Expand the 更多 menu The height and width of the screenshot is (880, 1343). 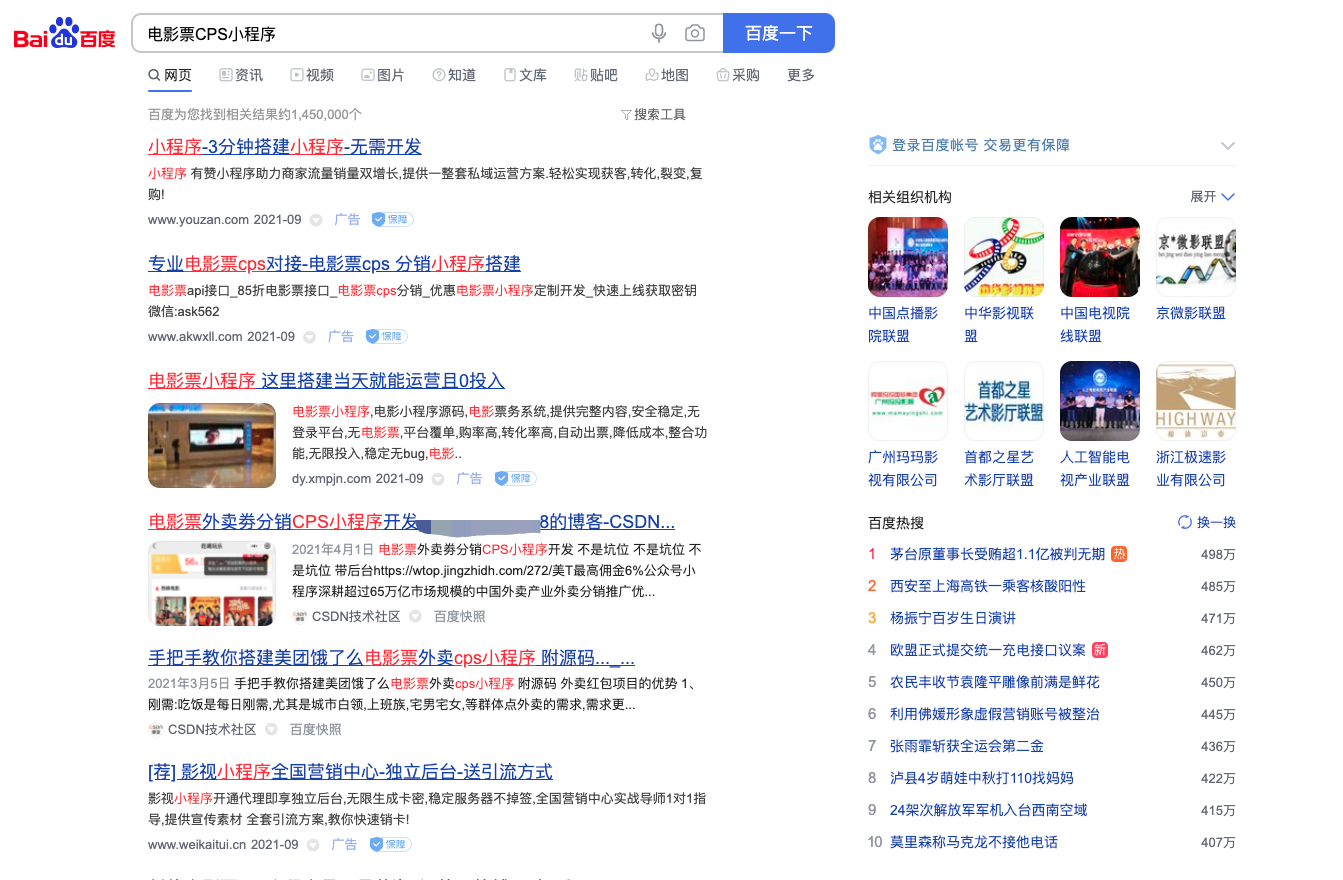(801, 75)
